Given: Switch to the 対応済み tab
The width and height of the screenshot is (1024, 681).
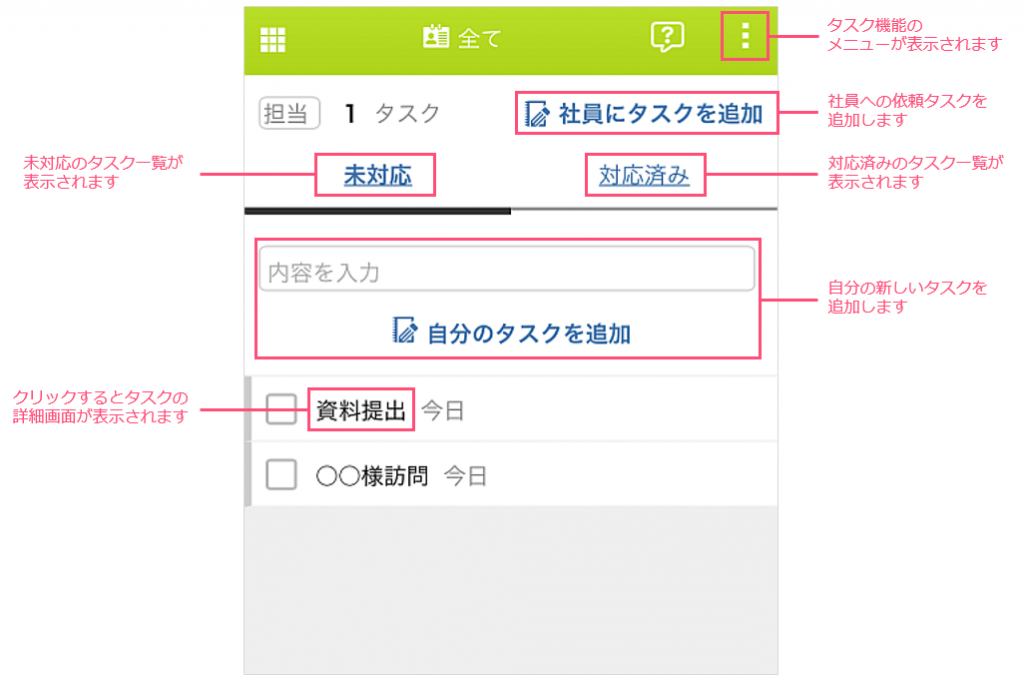Looking at the screenshot, I should [644, 175].
